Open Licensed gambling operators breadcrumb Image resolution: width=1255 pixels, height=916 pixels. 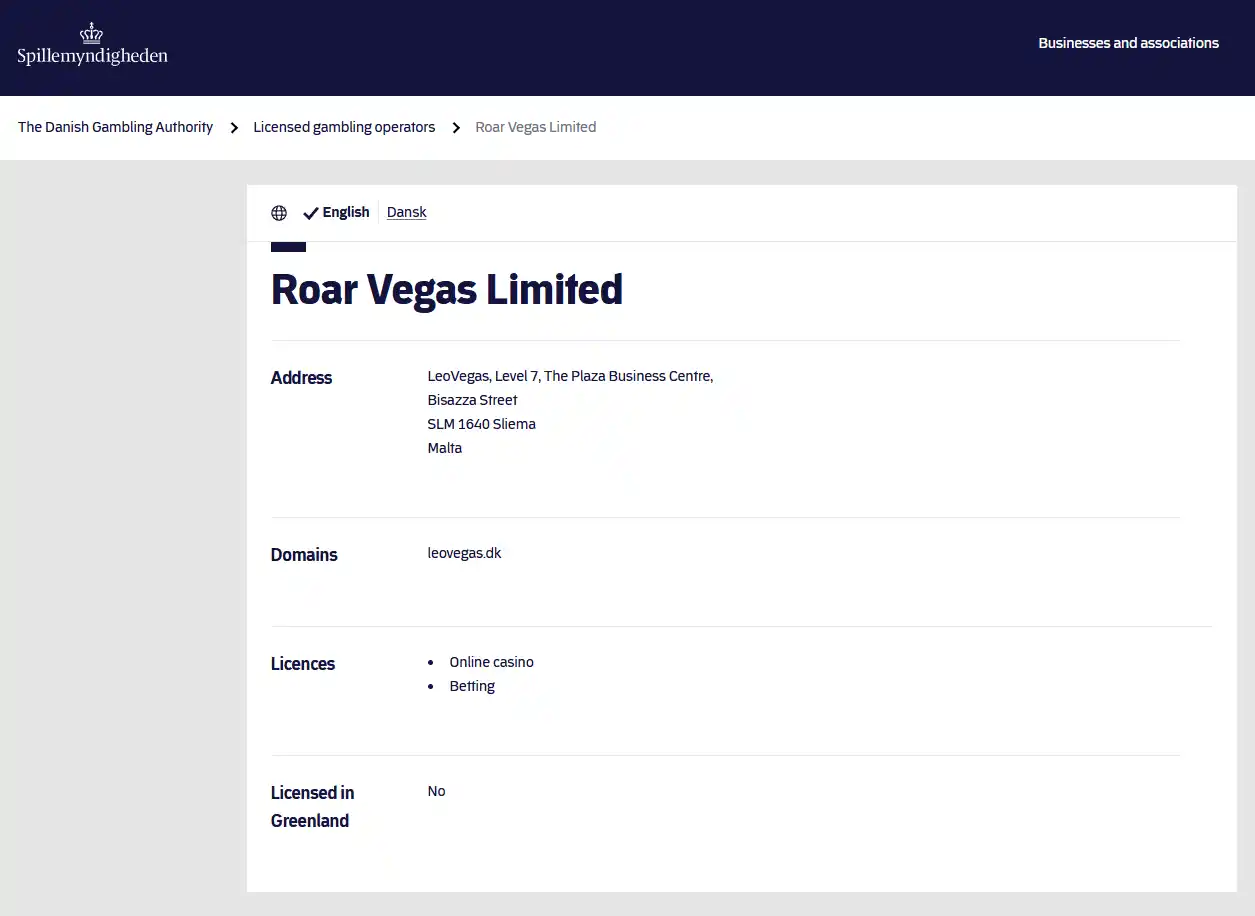tap(344, 127)
